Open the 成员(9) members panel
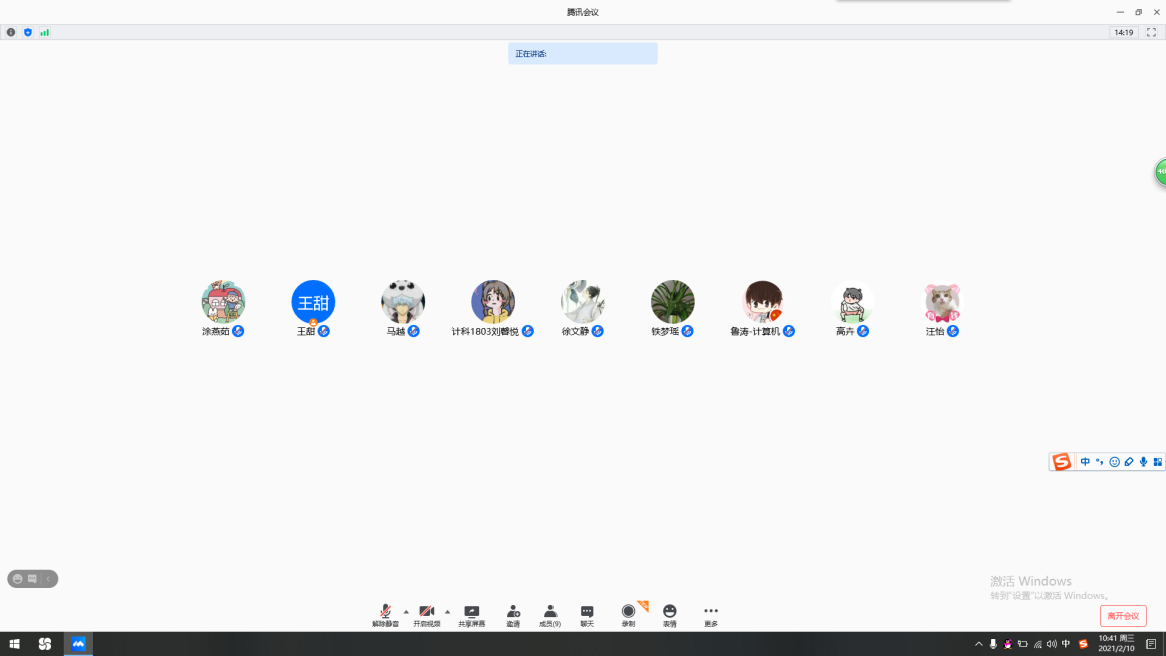 click(x=550, y=615)
